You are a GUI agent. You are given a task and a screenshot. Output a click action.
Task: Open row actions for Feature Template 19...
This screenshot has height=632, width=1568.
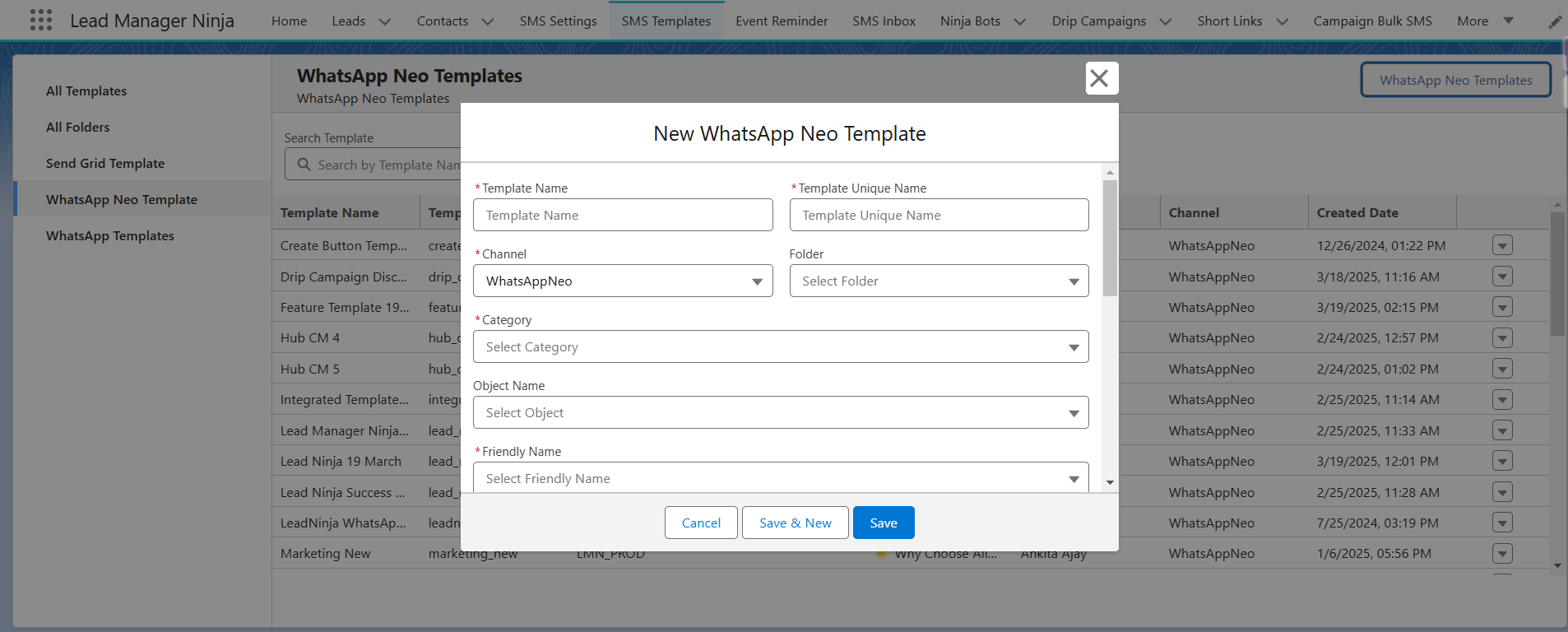[1502, 307]
